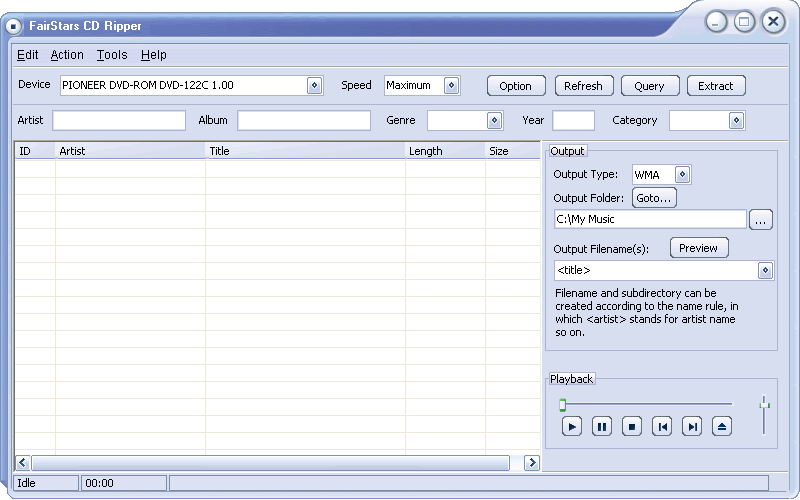The height and width of the screenshot is (500, 800).
Task: Stop playback with the stop icon
Action: (632, 427)
